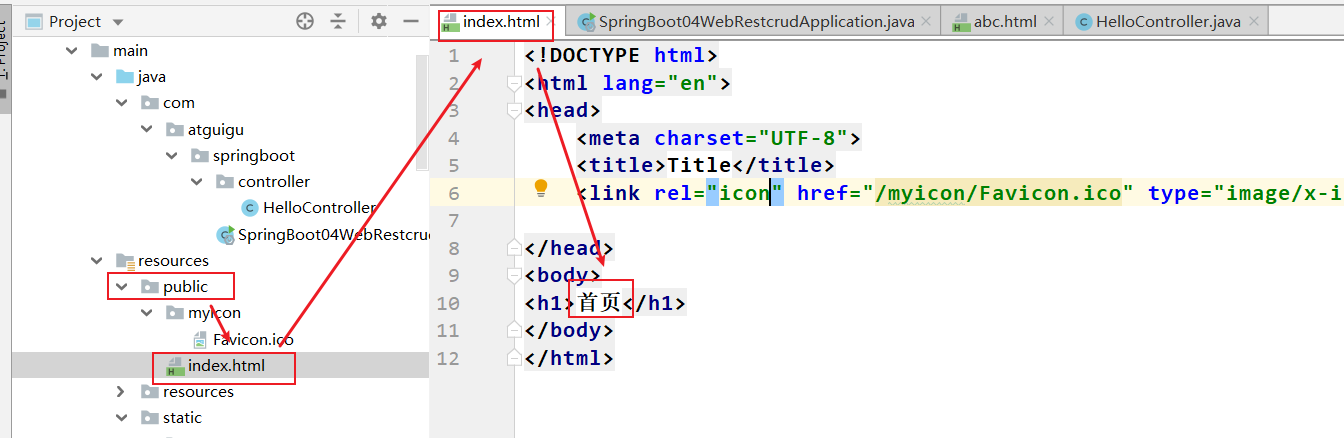Fold the html tag at line 2
The image size is (1344, 438).
click(x=515, y=84)
